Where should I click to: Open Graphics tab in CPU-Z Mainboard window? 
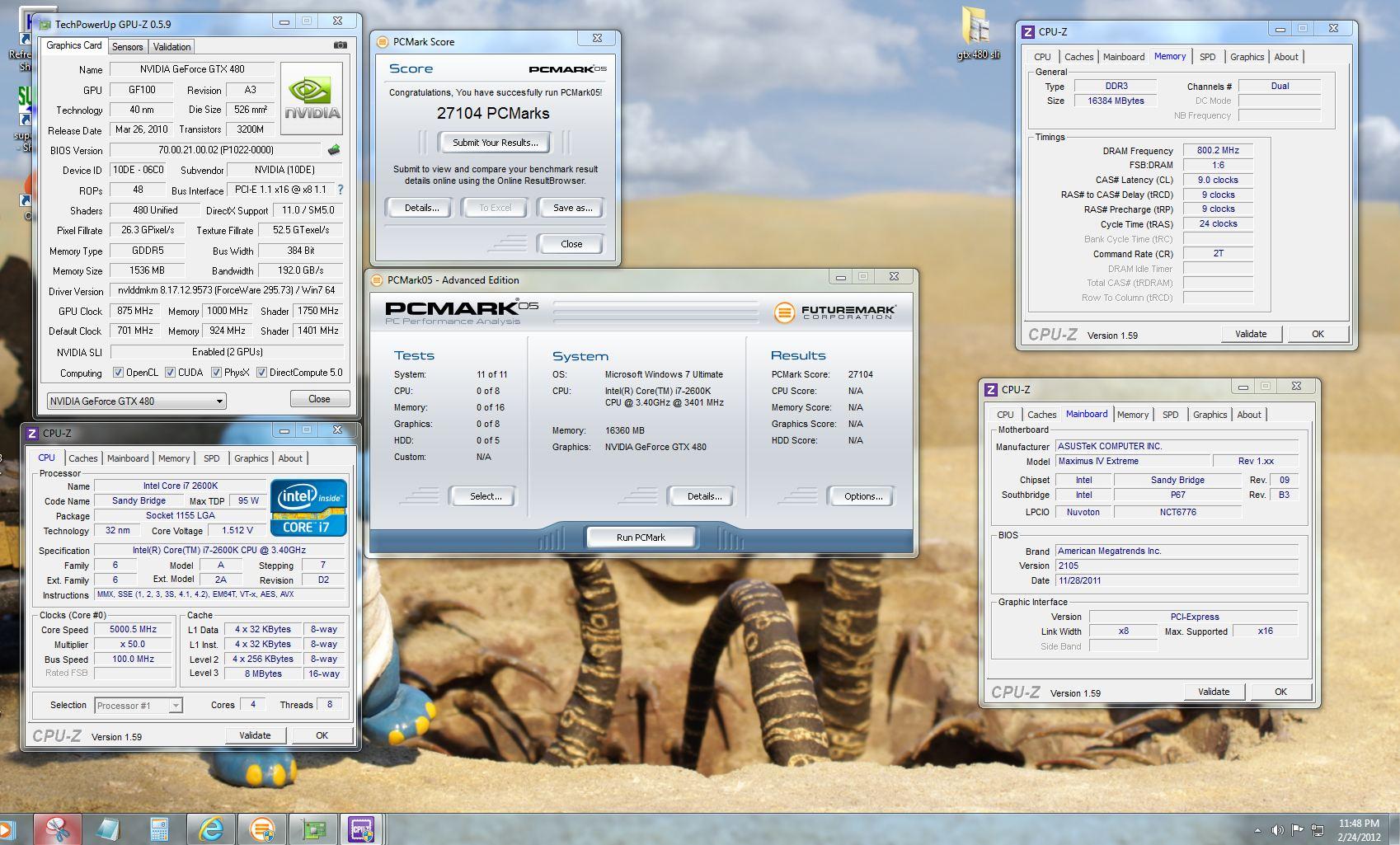1210,415
